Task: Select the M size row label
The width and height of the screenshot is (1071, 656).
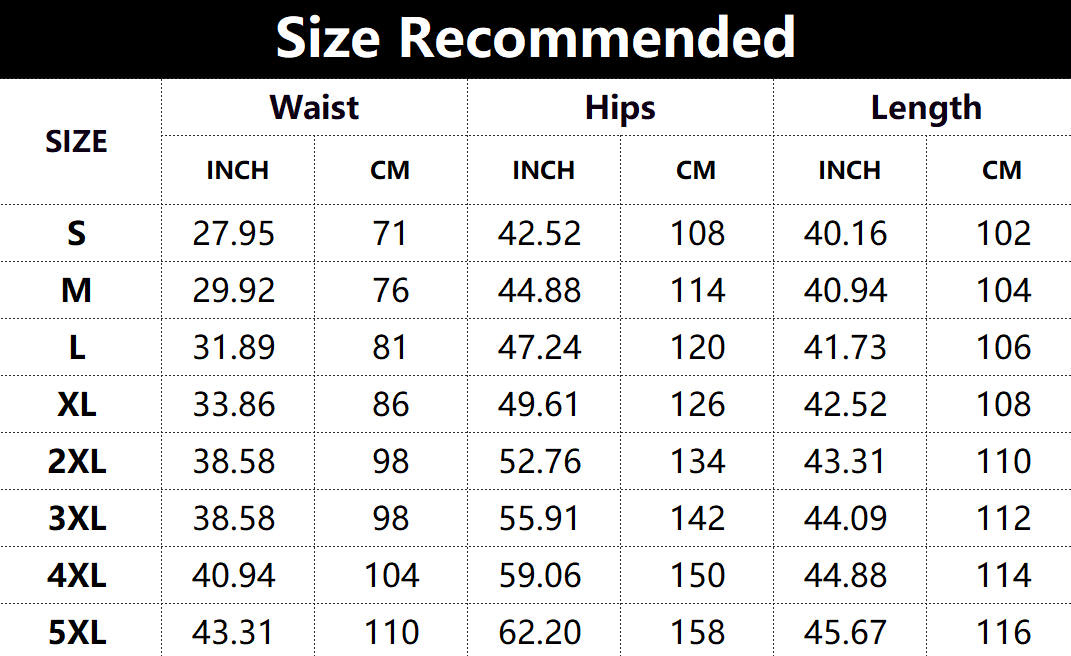Action: [76, 291]
